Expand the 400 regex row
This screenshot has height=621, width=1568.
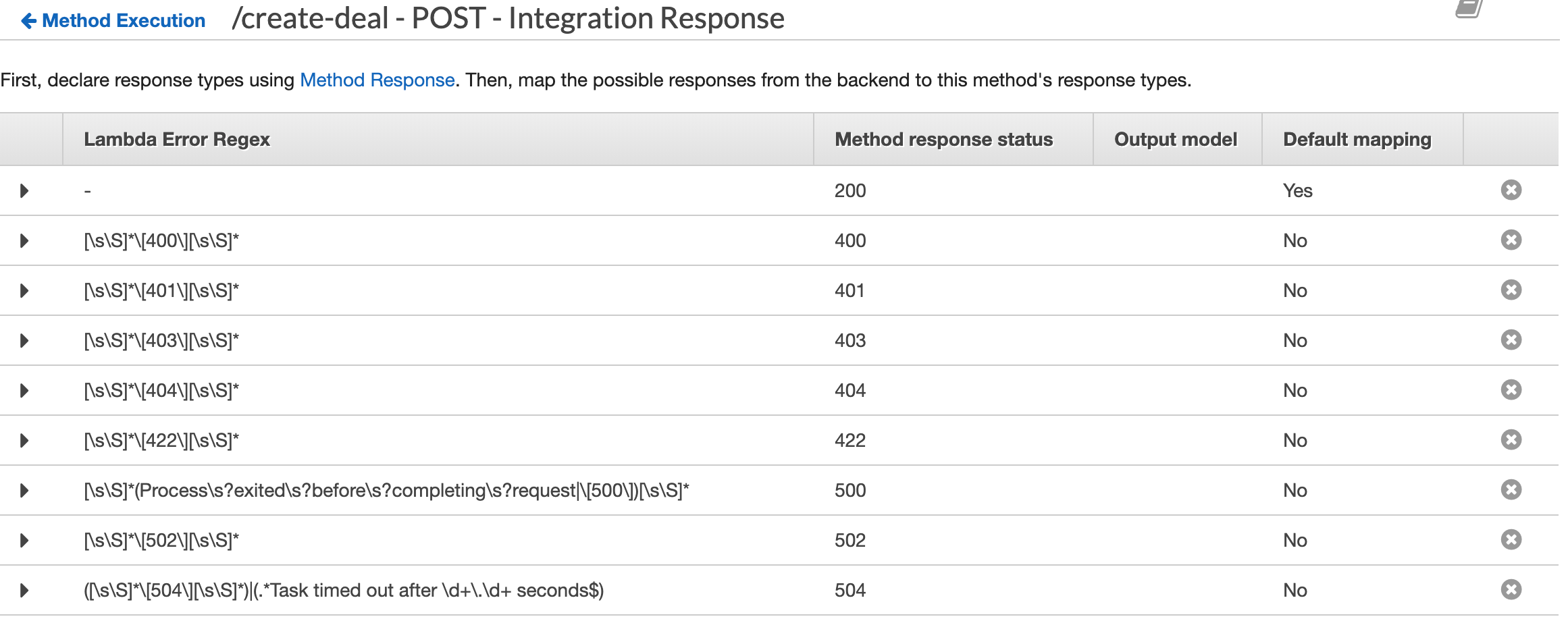[x=24, y=241]
